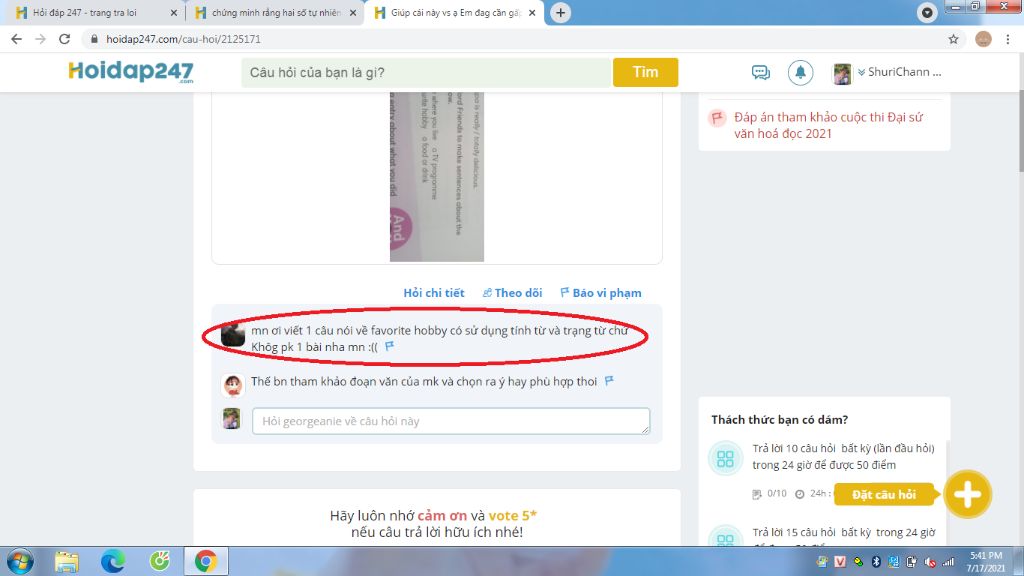This screenshot has width=1024, height=576.
Task: Reload the page with refresh icon
Action: point(64,39)
